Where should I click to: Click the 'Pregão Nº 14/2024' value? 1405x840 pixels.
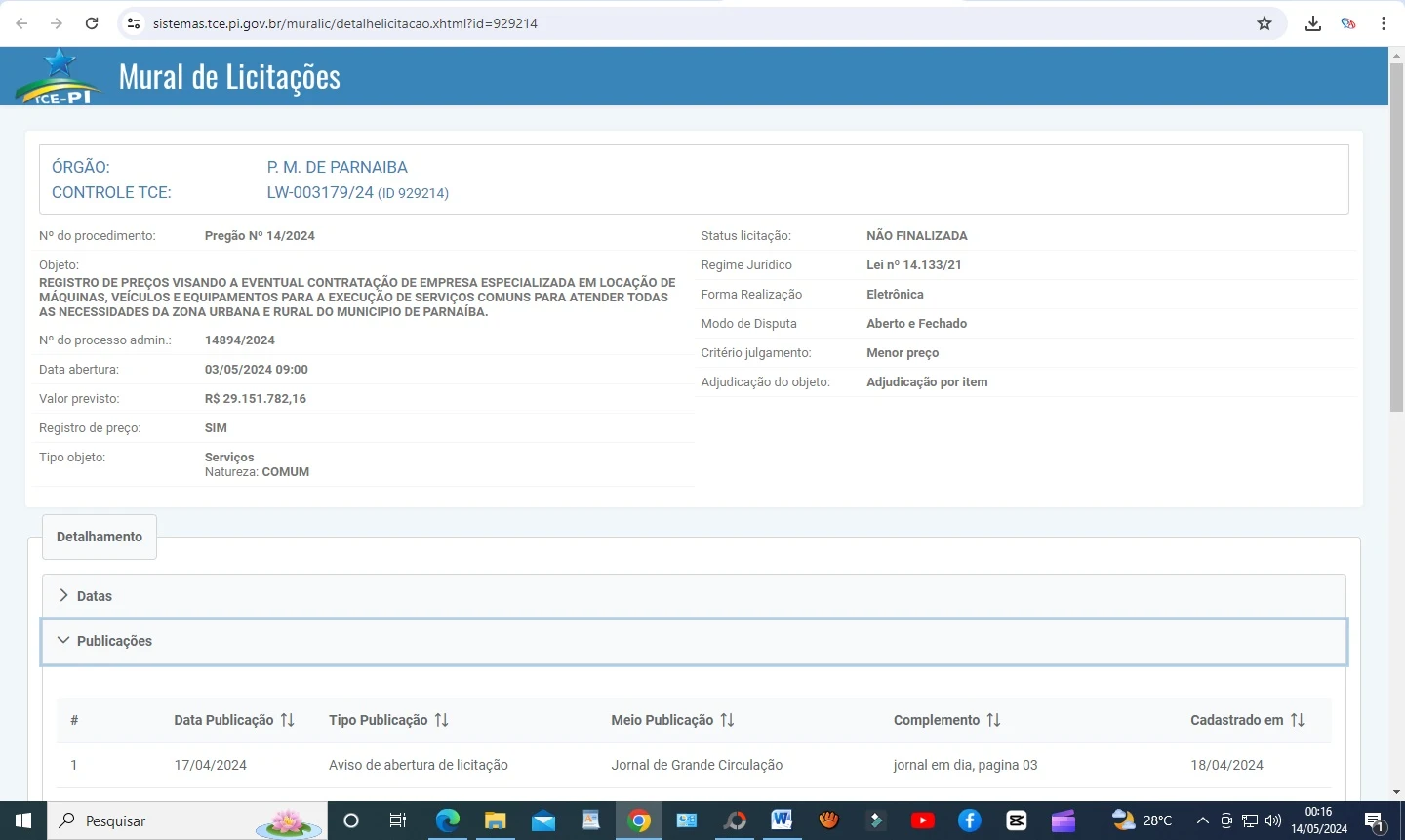tap(260, 235)
